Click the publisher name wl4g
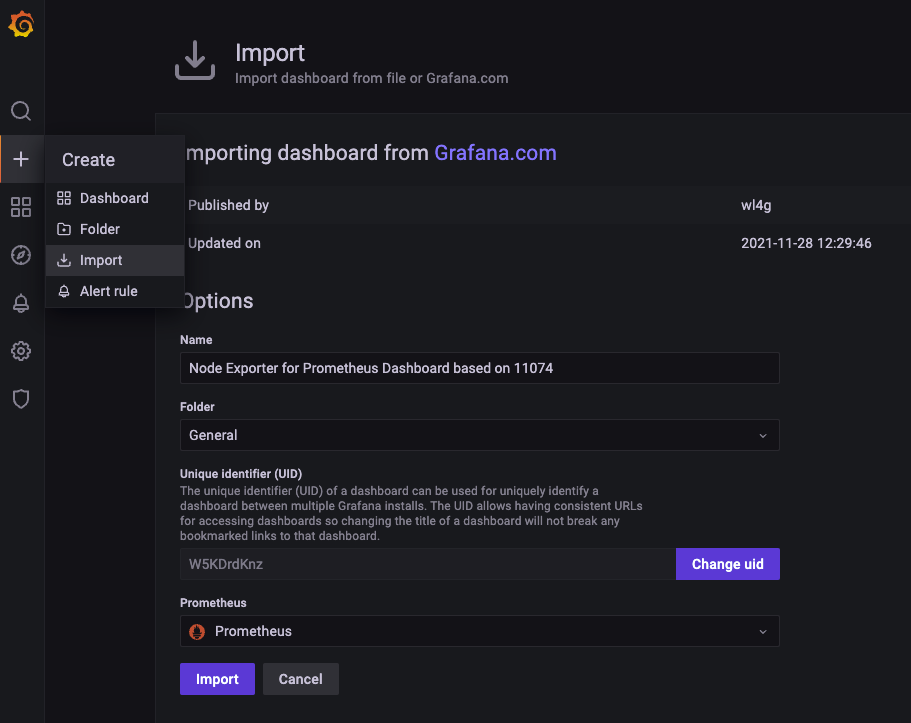Screen dimensions: 911x723 pos(756,205)
